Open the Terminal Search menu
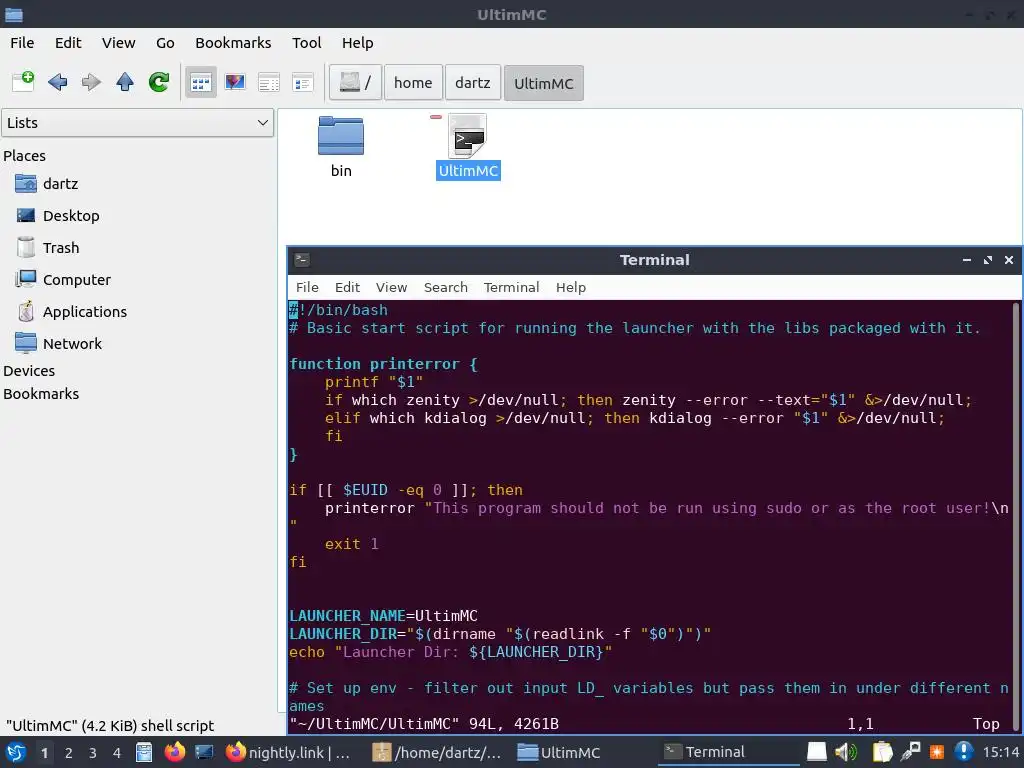1024x768 pixels. 445,287
